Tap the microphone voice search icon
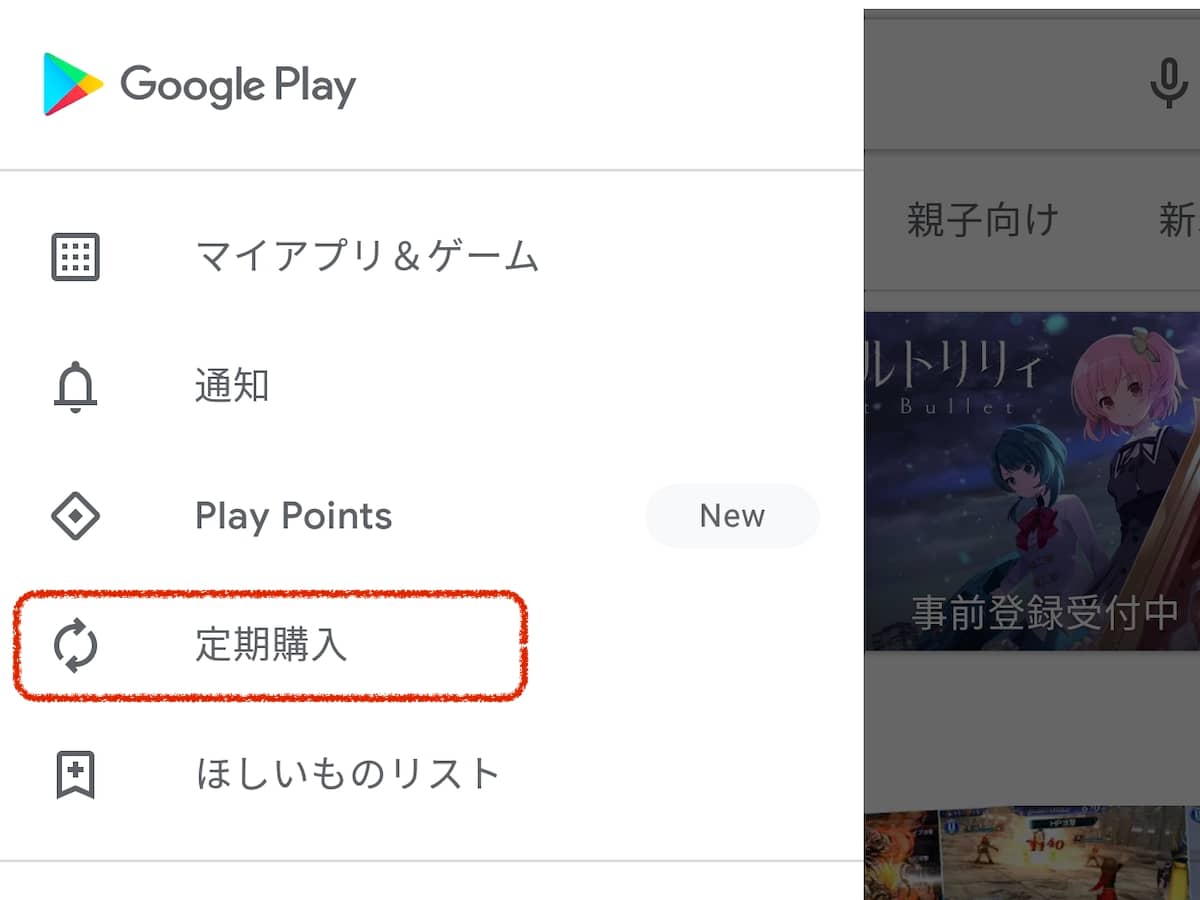The width and height of the screenshot is (1200, 900). 1168,84
